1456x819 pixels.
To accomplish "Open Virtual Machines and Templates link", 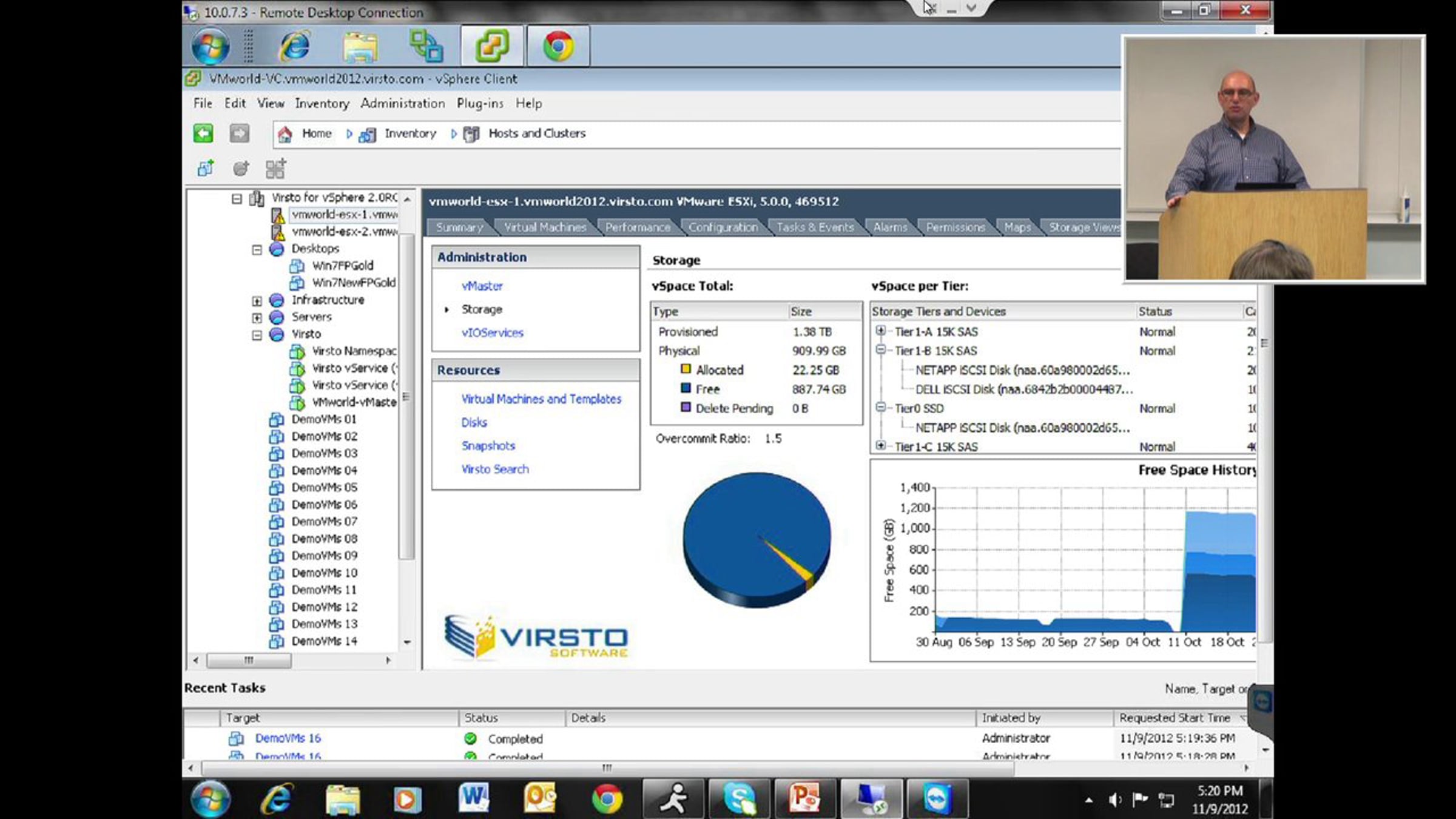I will tap(541, 399).
